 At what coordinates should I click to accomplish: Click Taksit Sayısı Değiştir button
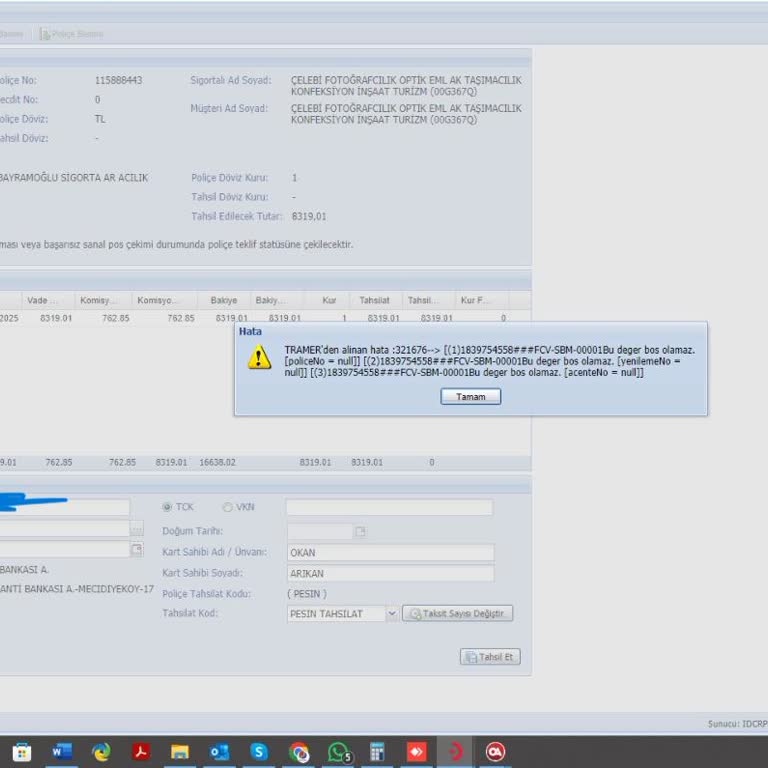pos(458,614)
